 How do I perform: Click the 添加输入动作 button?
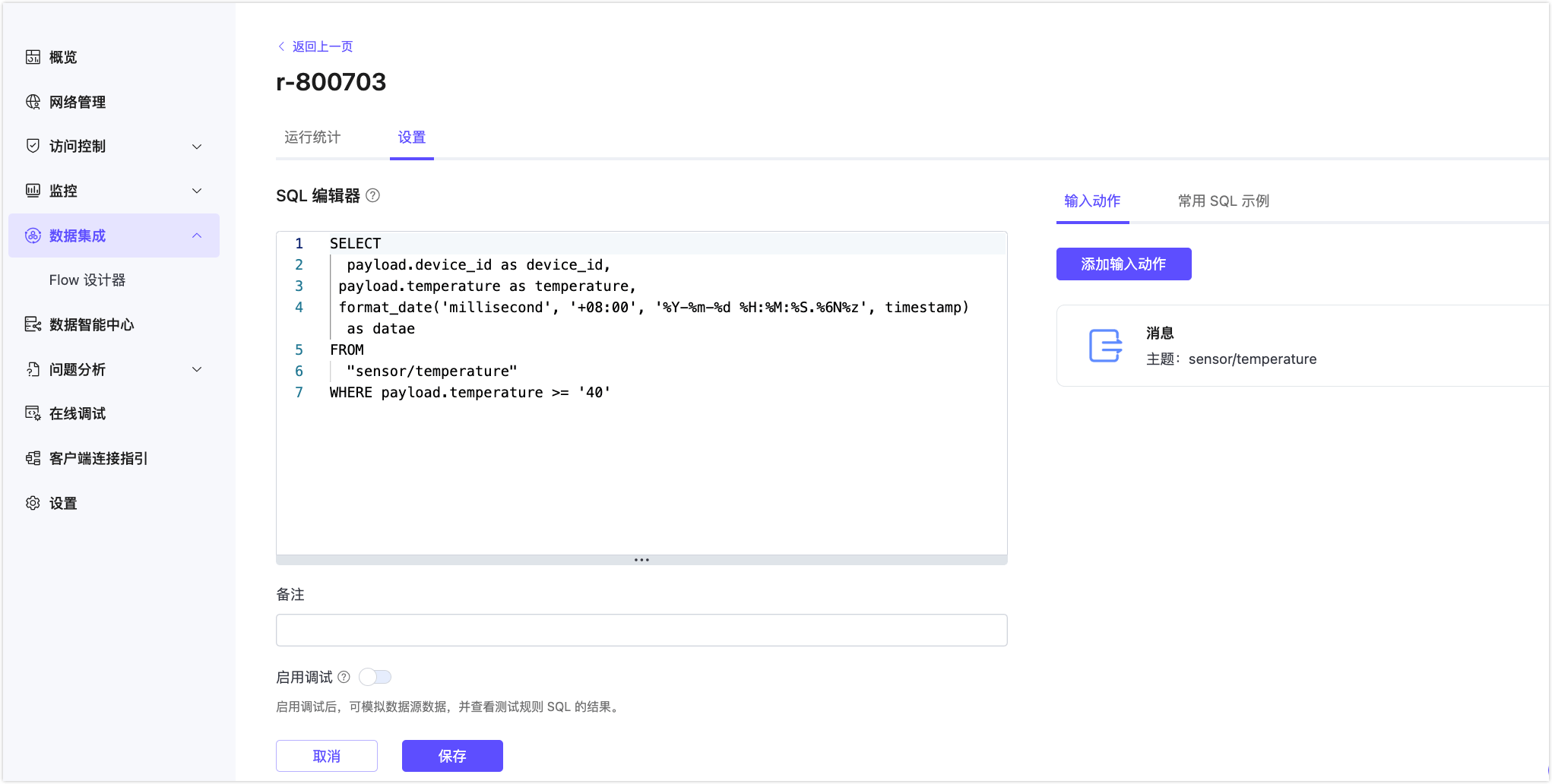coord(1123,264)
